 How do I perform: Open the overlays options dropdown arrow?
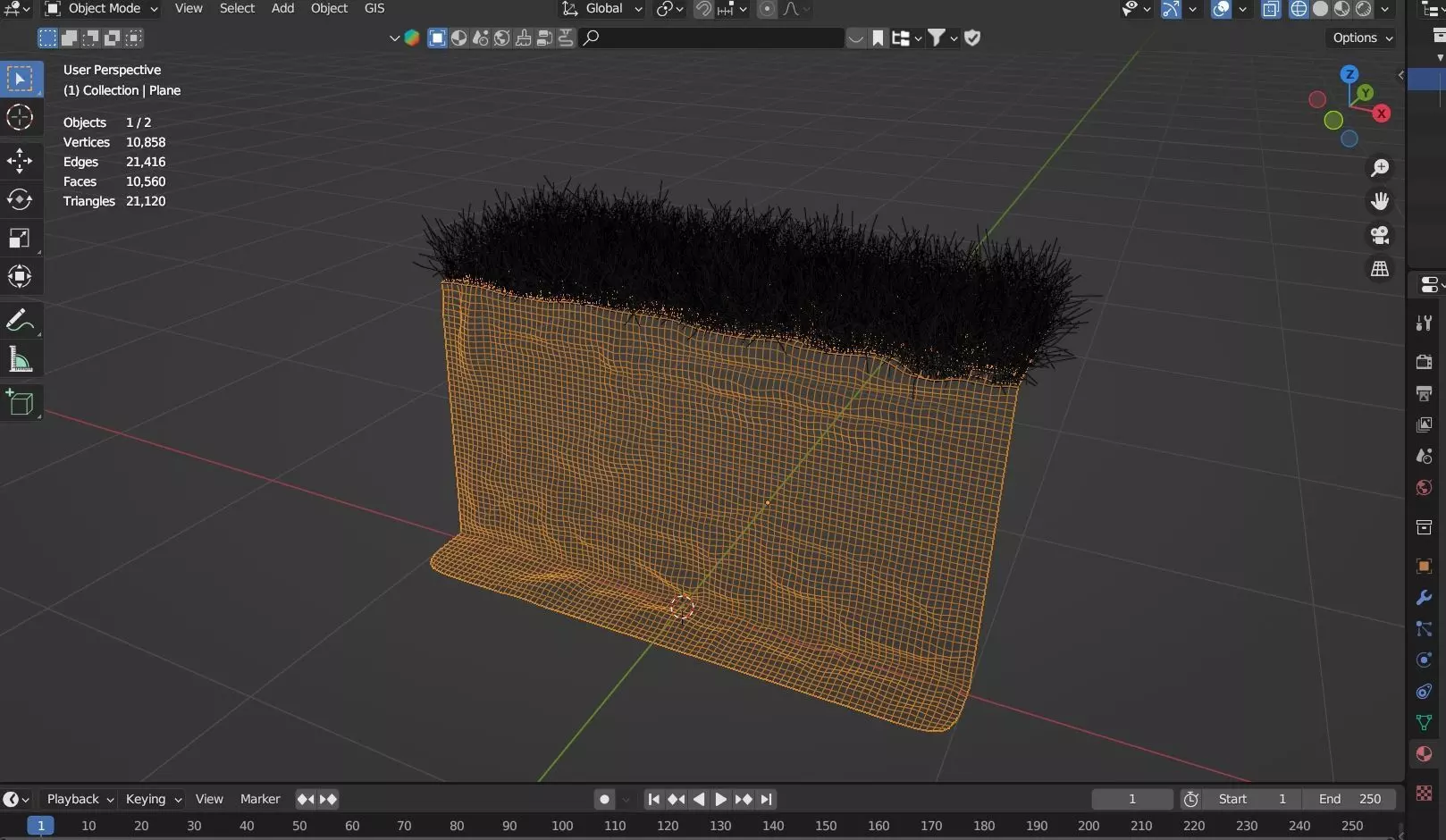(x=1242, y=9)
